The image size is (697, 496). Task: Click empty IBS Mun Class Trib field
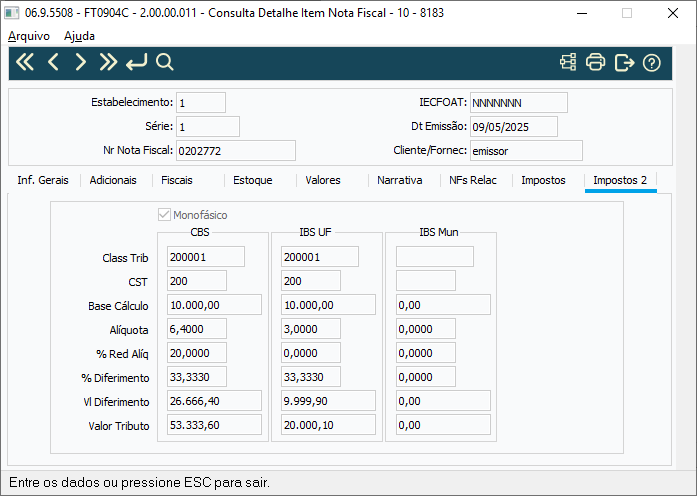pyautogui.click(x=435, y=257)
